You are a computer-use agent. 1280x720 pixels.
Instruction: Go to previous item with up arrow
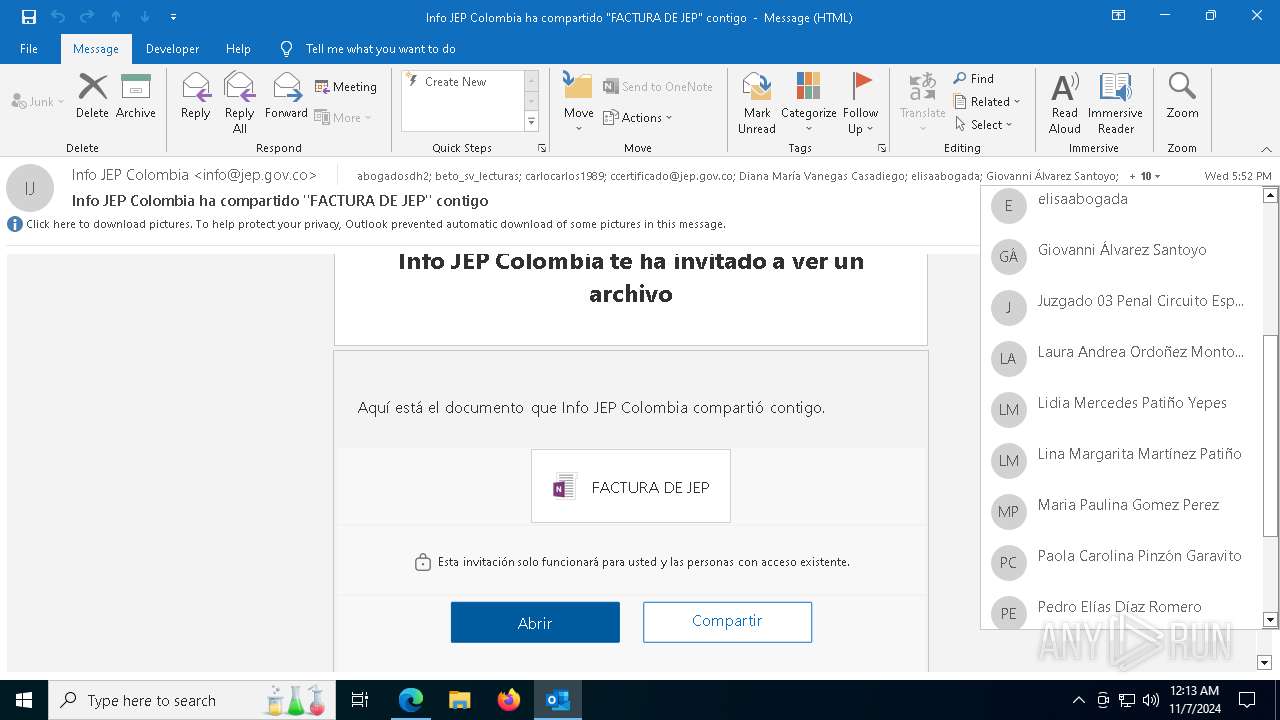116,17
